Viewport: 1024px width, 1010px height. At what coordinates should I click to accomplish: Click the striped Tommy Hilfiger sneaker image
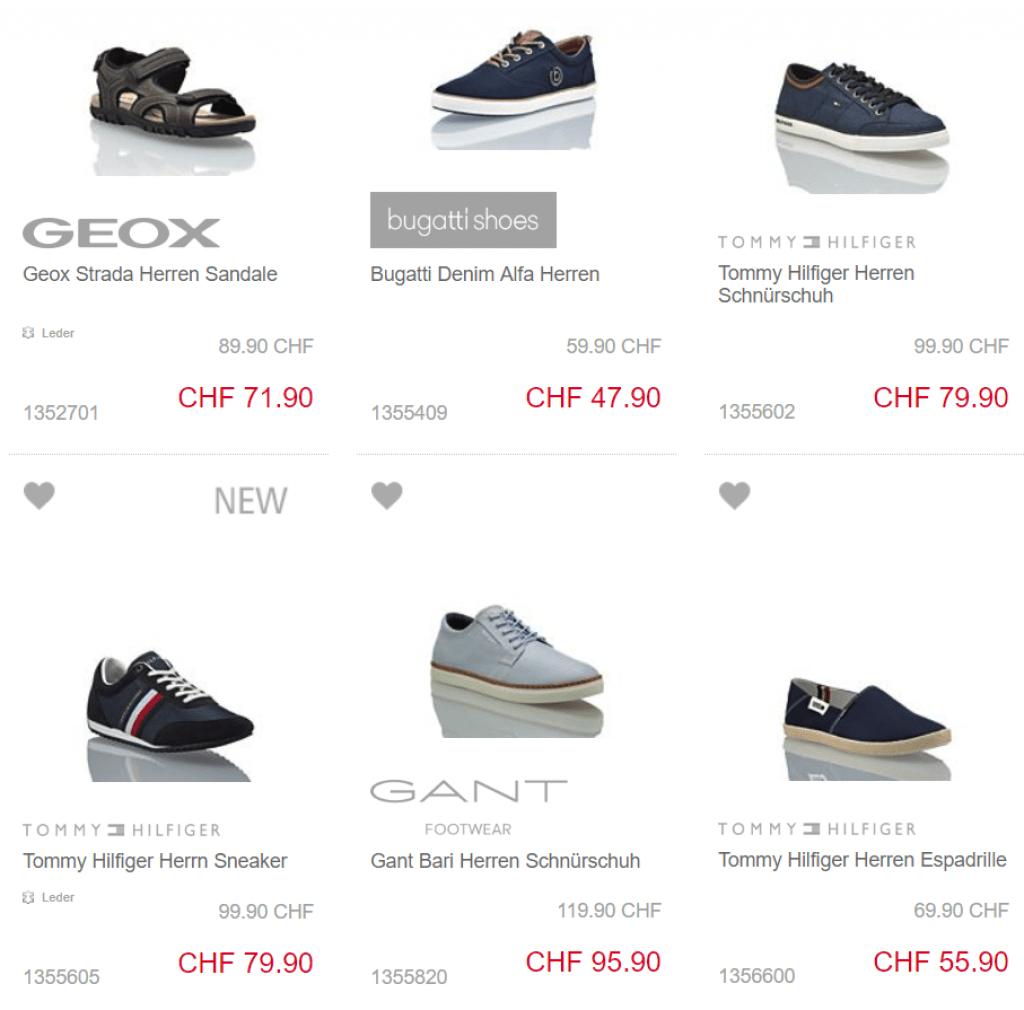click(170, 715)
